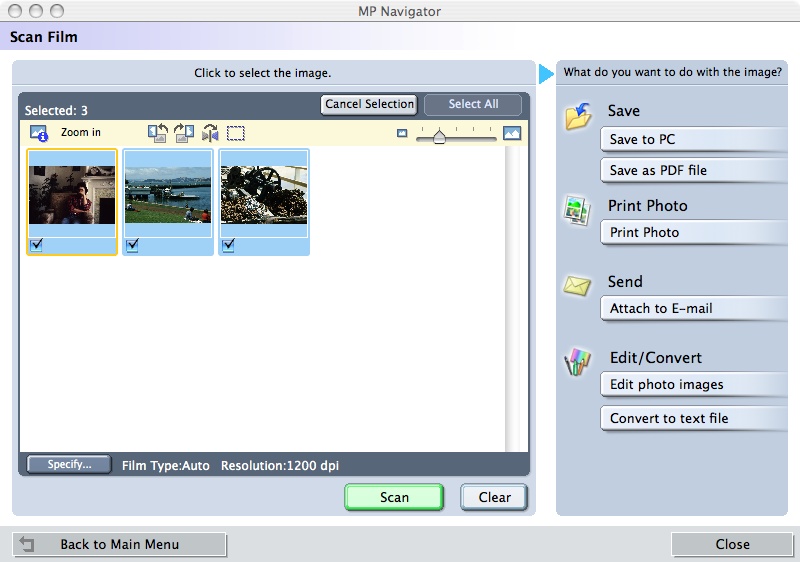Click the Save folder icon
Image resolution: width=800 pixels, height=562 pixels.
tap(578, 117)
